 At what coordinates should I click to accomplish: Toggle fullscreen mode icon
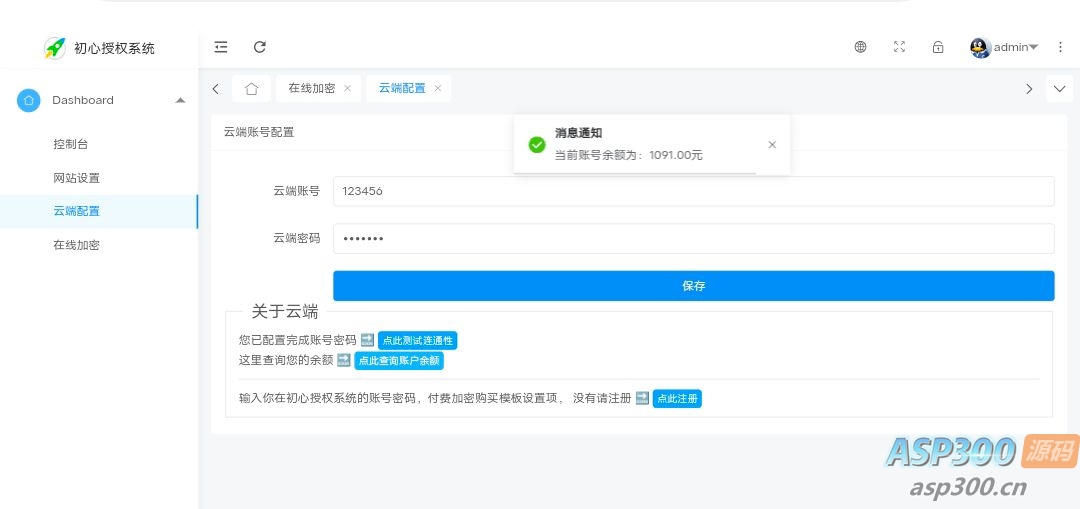click(x=899, y=47)
